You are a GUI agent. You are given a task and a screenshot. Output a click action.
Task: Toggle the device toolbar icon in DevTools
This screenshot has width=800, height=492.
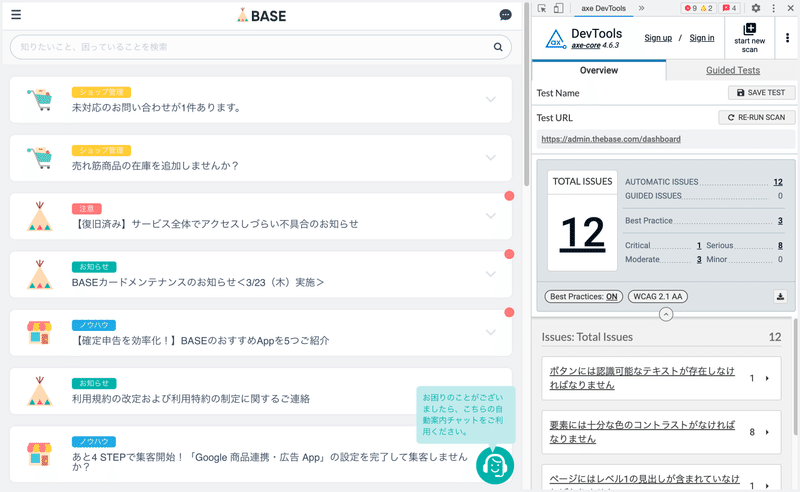point(559,8)
